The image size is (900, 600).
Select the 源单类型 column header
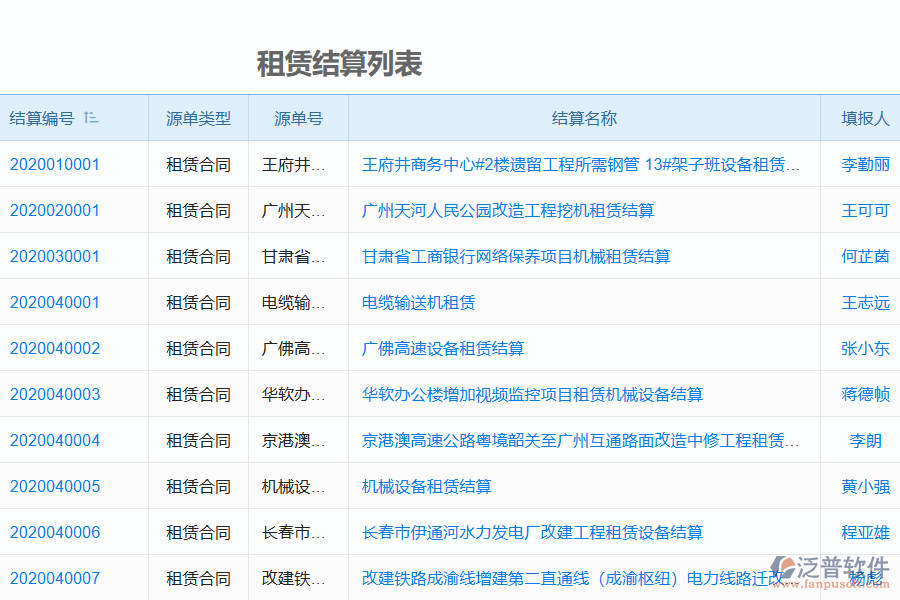click(197, 117)
